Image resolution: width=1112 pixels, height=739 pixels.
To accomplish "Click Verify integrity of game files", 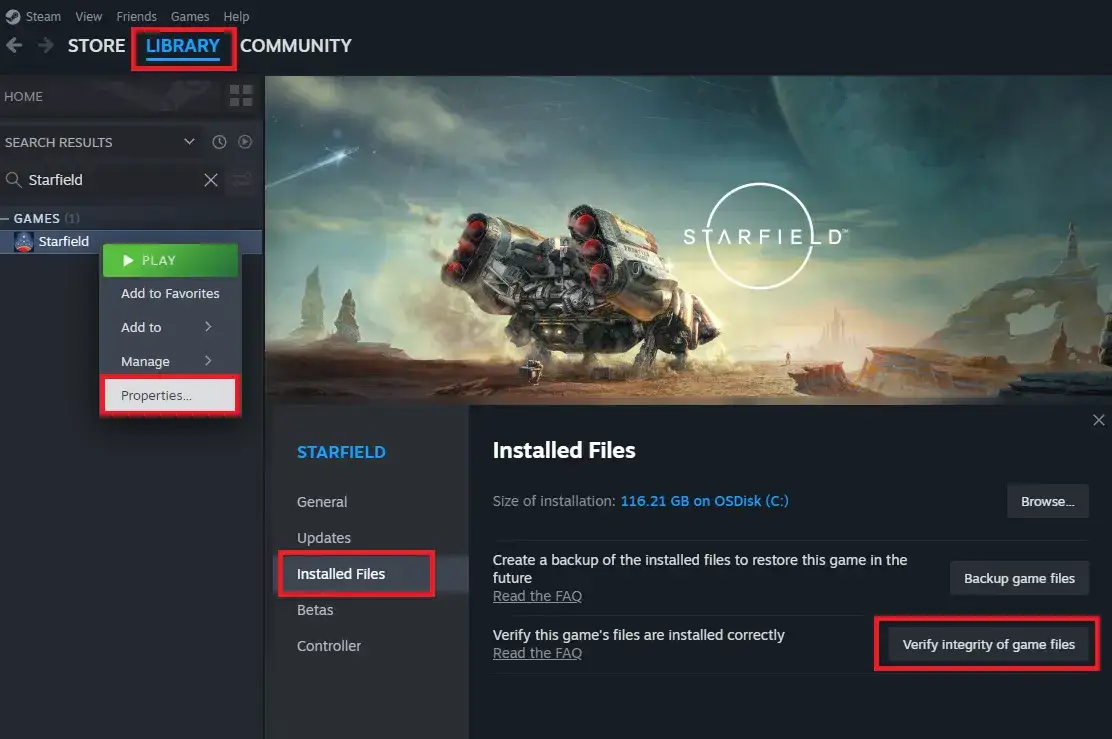I will tap(986, 644).
